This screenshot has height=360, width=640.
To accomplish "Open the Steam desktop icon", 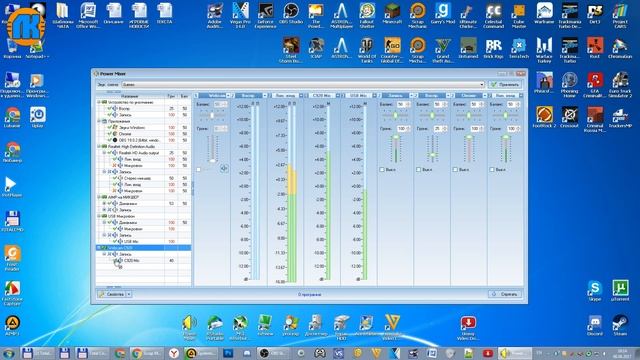I will 620,325.
